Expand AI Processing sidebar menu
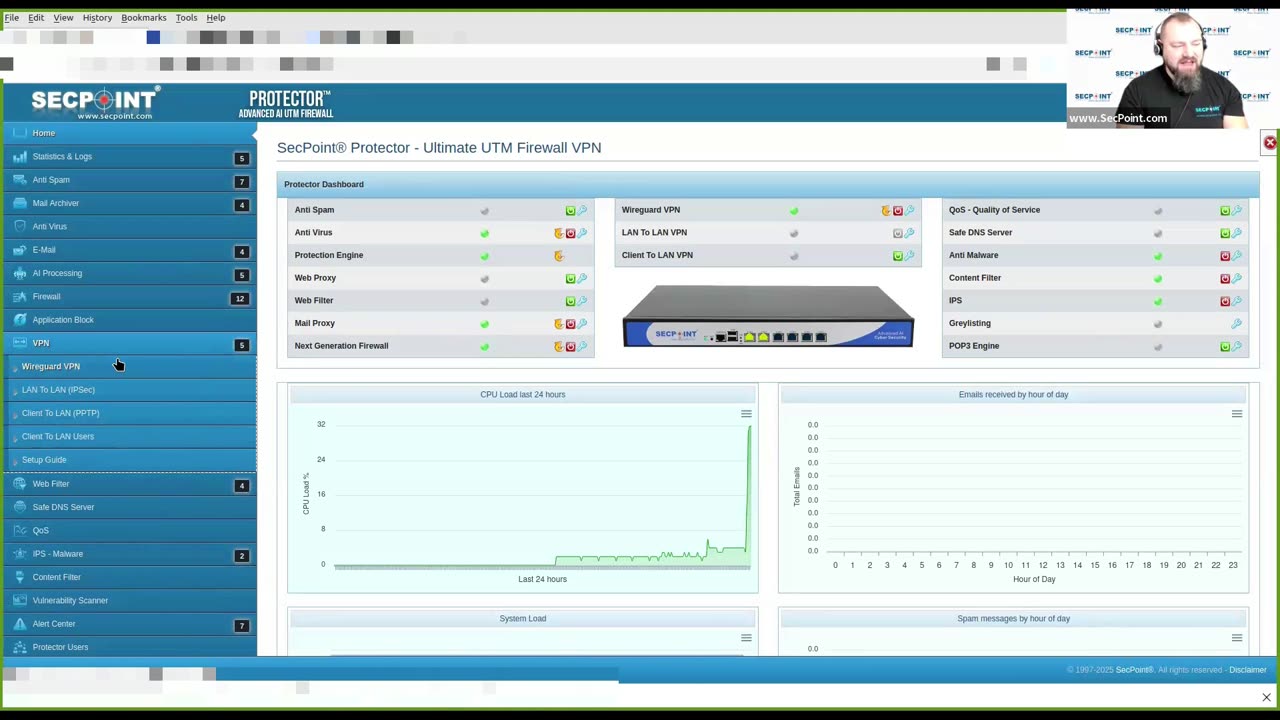 coord(128,273)
